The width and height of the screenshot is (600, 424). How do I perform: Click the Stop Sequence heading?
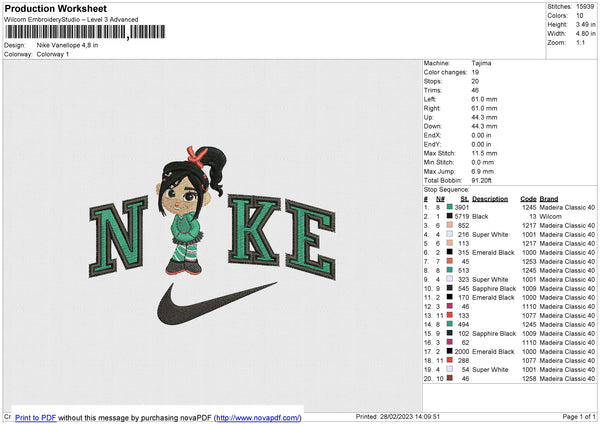click(x=446, y=189)
